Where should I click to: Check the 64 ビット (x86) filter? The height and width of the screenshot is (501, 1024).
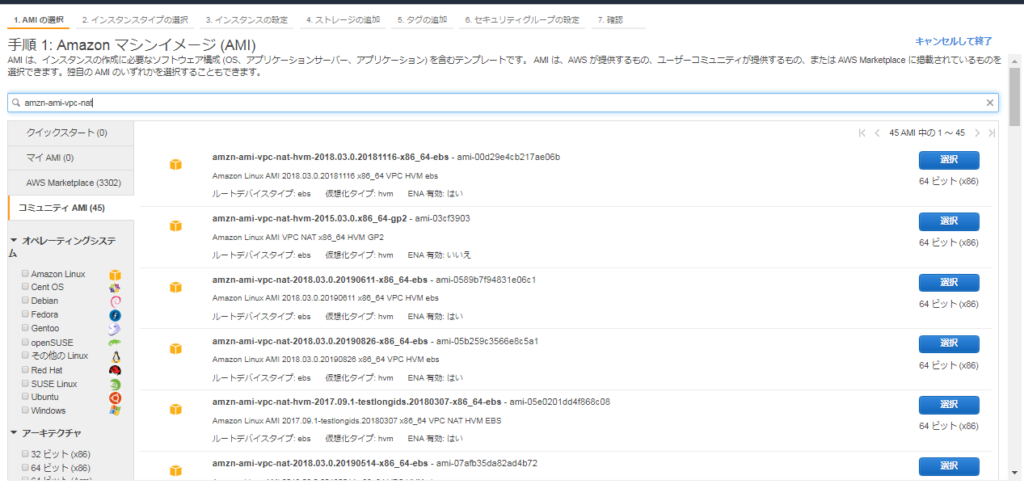[x=25, y=468]
